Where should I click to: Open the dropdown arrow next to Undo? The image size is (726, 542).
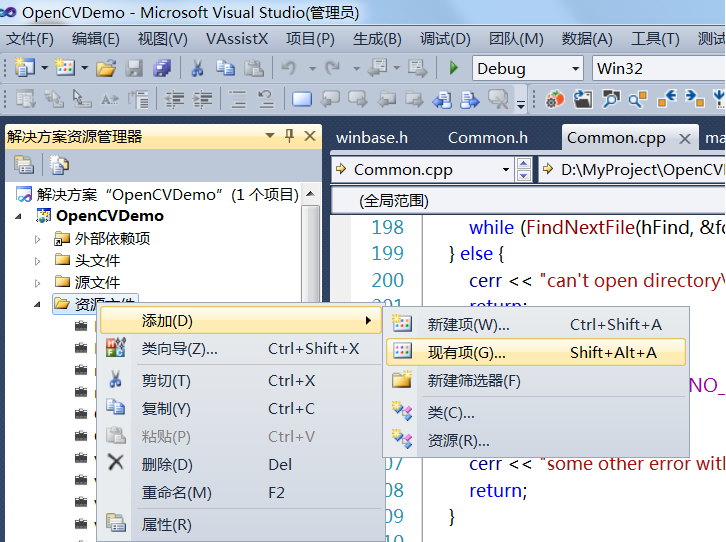pyautogui.click(x=313, y=69)
